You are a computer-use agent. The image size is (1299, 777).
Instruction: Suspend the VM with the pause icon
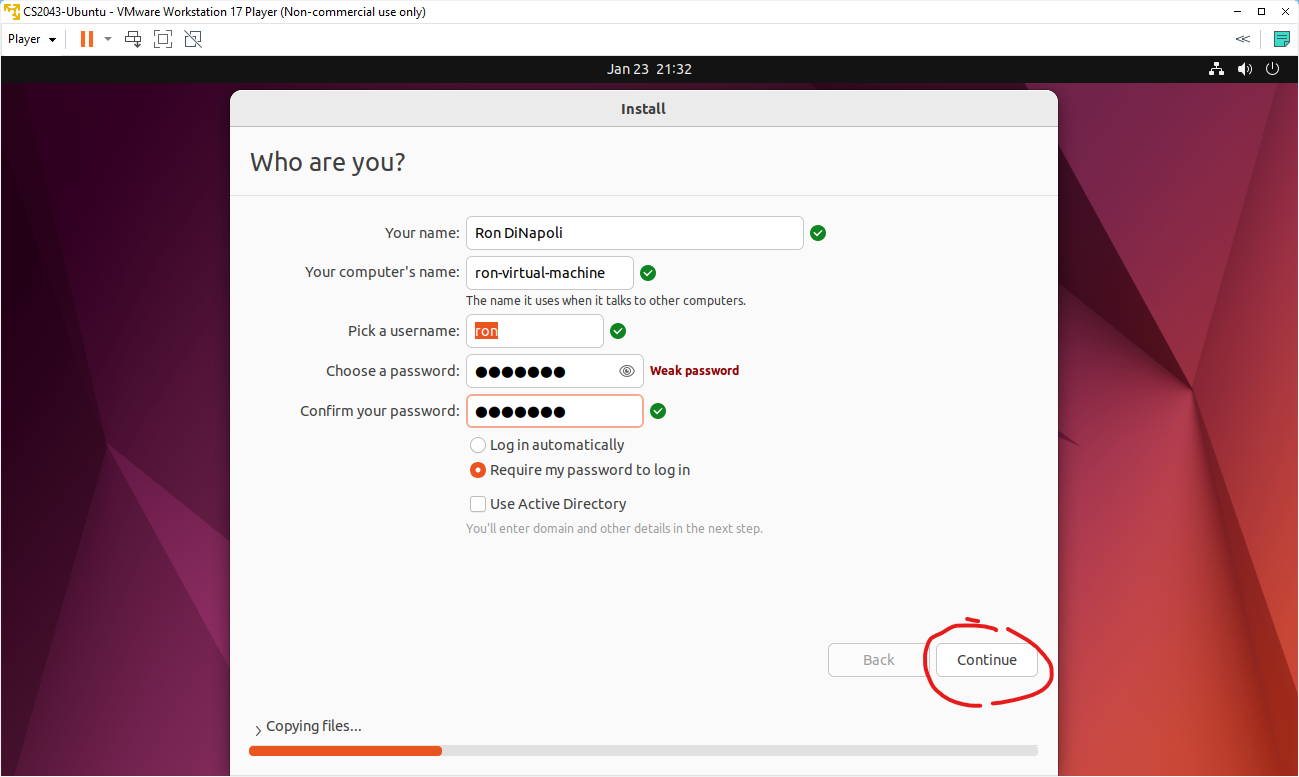(85, 38)
